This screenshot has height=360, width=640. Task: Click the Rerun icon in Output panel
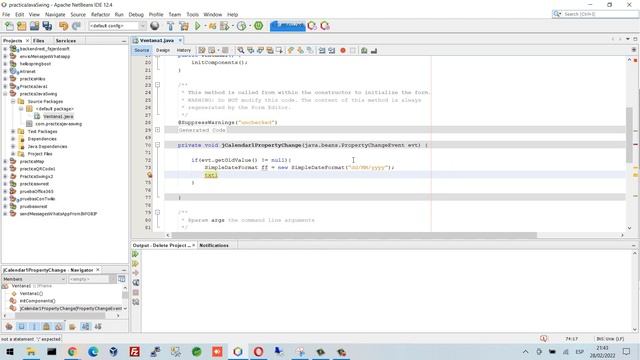point(136,254)
